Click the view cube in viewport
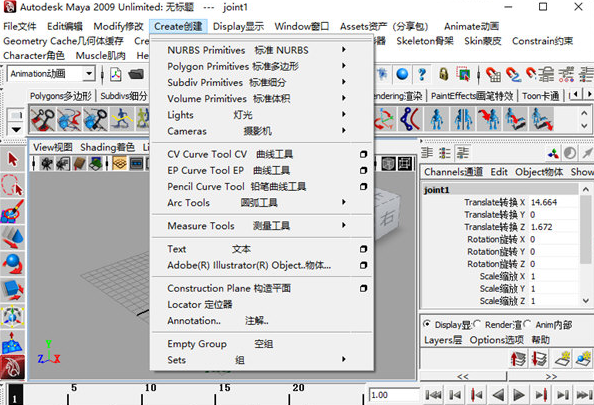The width and height of the screenshot is (594, 405). (x=387, y=216)
